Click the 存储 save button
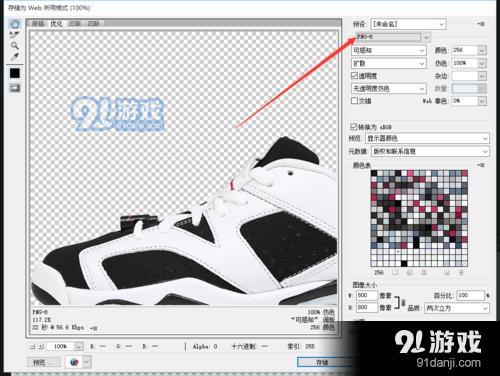This screenshot has height=376, width=500. pos(322,362)
